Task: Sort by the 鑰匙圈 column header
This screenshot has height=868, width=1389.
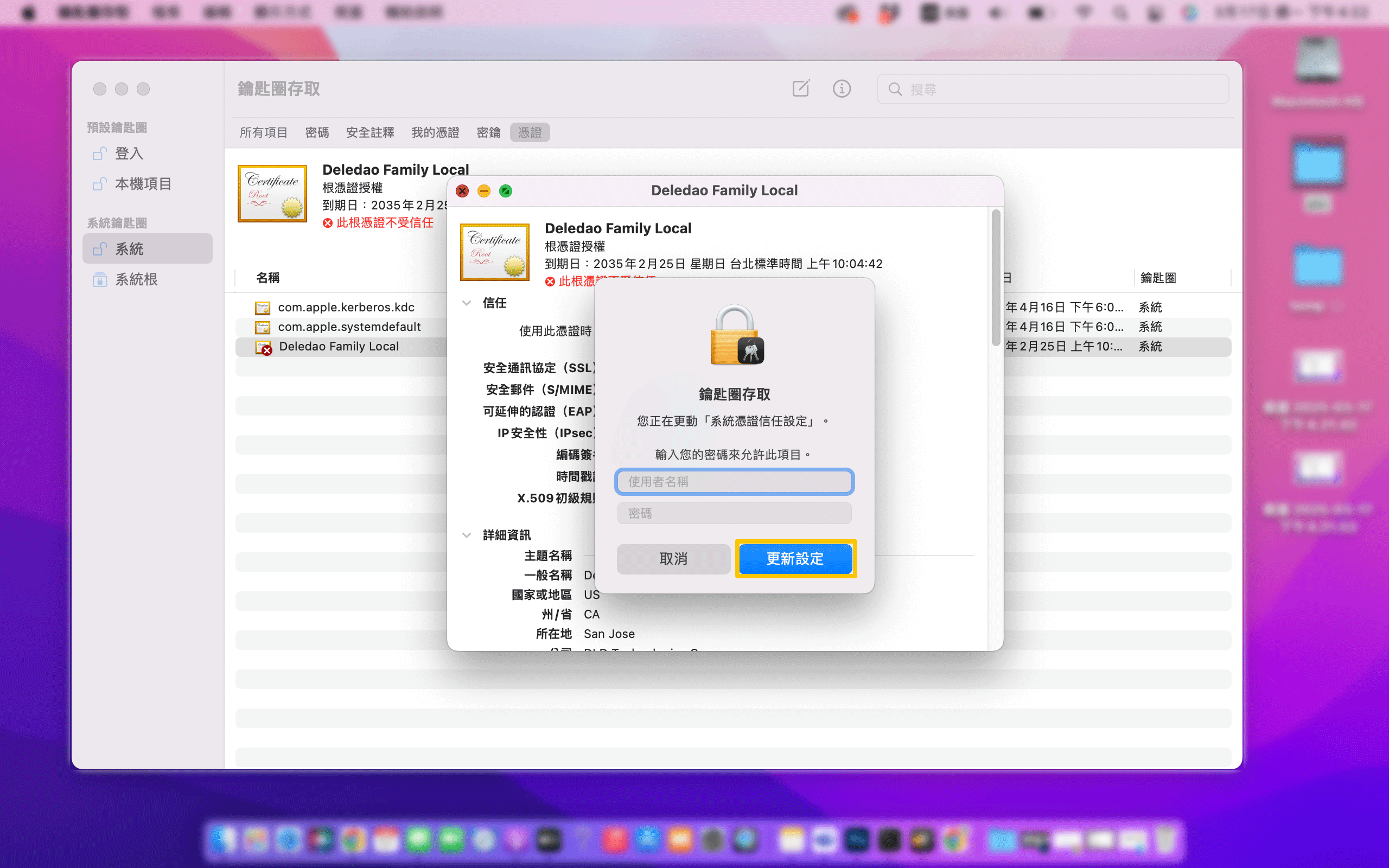Action: [x=1158, y=278]
